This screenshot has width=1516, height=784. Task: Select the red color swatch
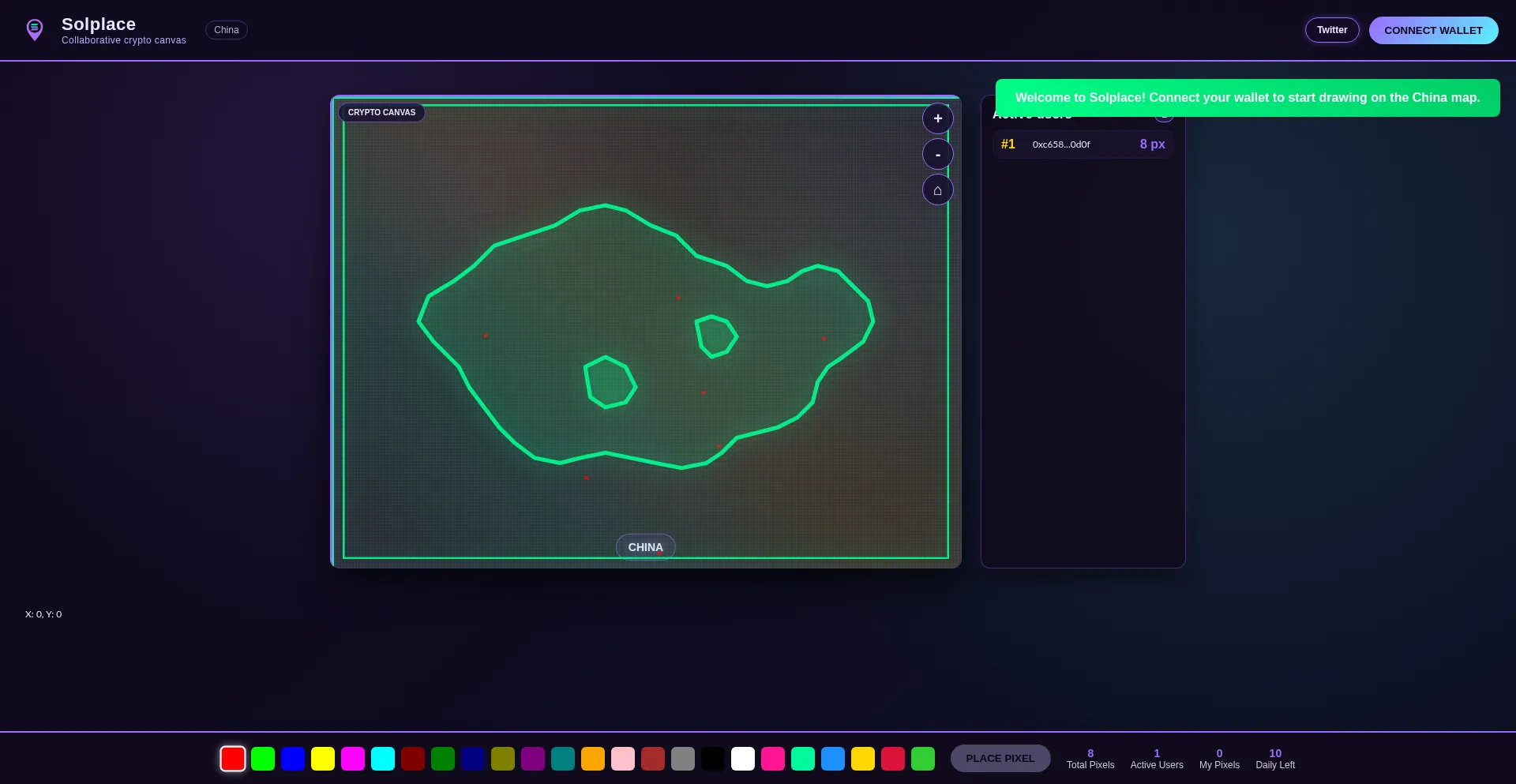click(x=233, y=759)
